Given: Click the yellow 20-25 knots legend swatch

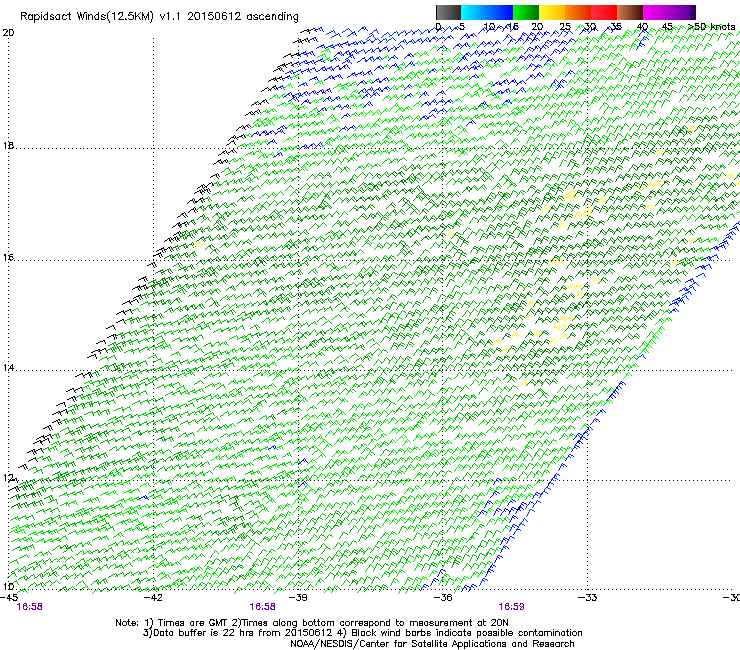Looking at the screenshot, I should 552,12.
